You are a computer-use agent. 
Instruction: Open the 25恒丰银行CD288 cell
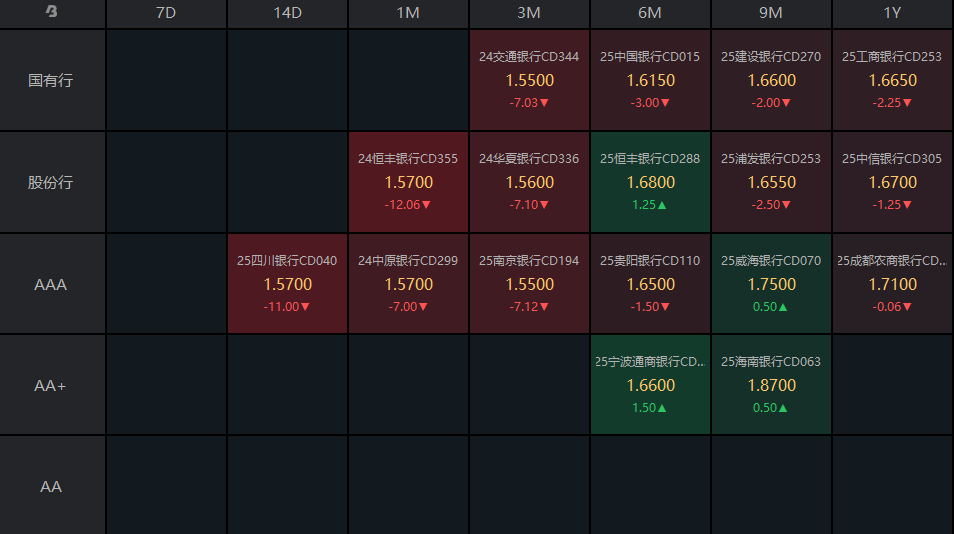coord(650,182)
